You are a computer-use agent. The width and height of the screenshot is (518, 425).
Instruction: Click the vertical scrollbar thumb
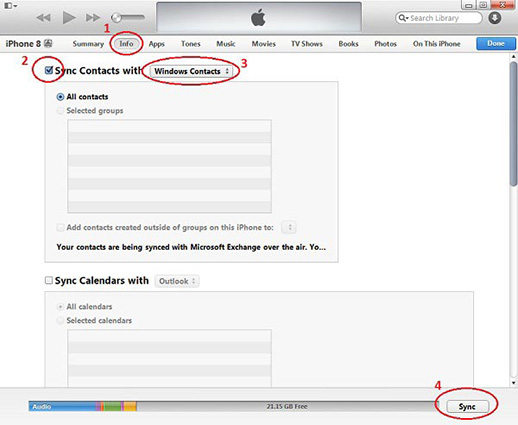coord(514,124)
